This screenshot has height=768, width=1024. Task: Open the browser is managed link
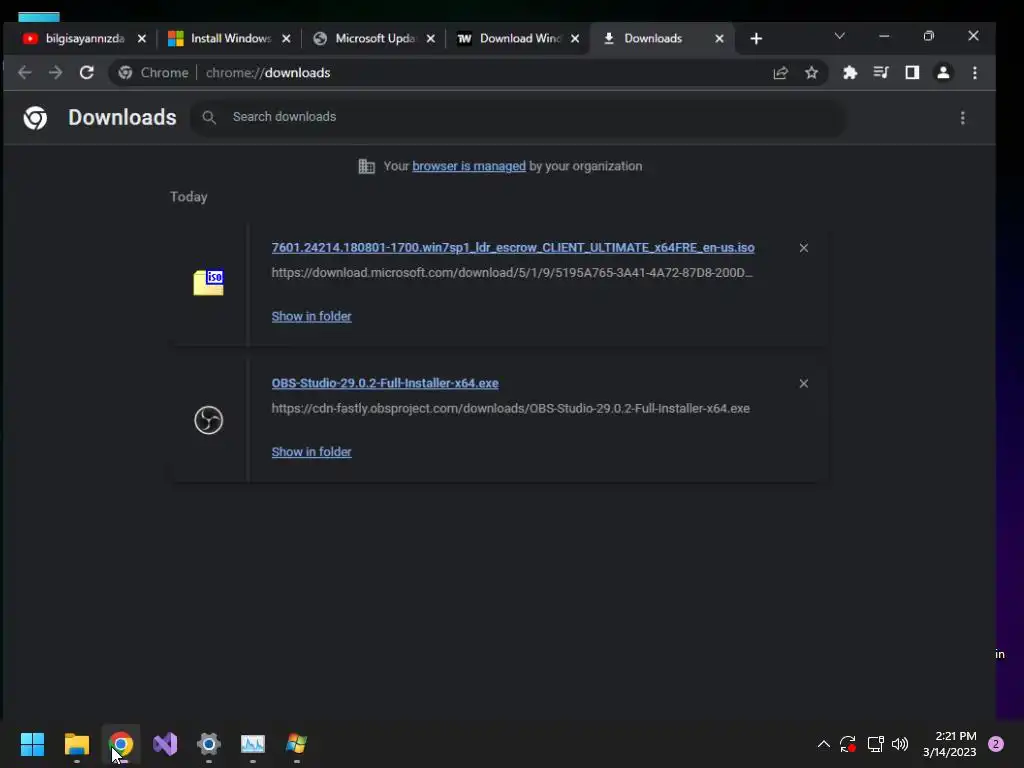click(469, 166)
